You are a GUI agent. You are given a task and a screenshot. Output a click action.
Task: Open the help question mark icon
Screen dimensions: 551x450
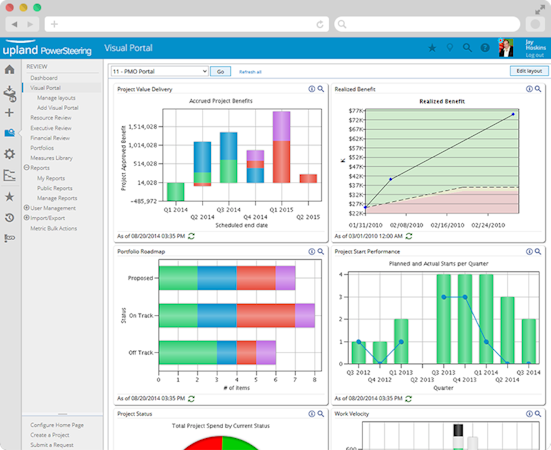(x=485, y=48)
